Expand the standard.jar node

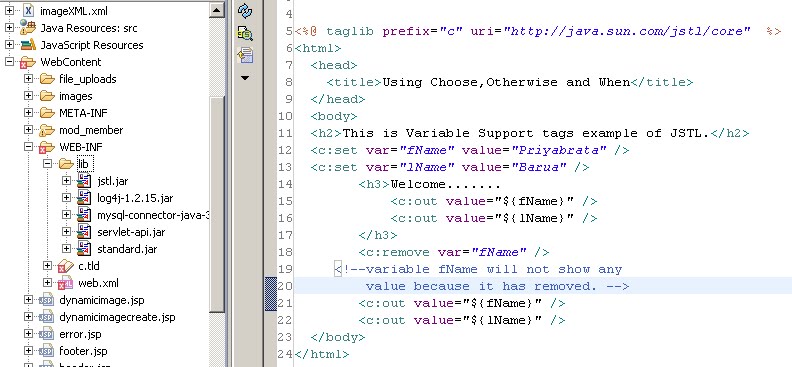(66, 249)
